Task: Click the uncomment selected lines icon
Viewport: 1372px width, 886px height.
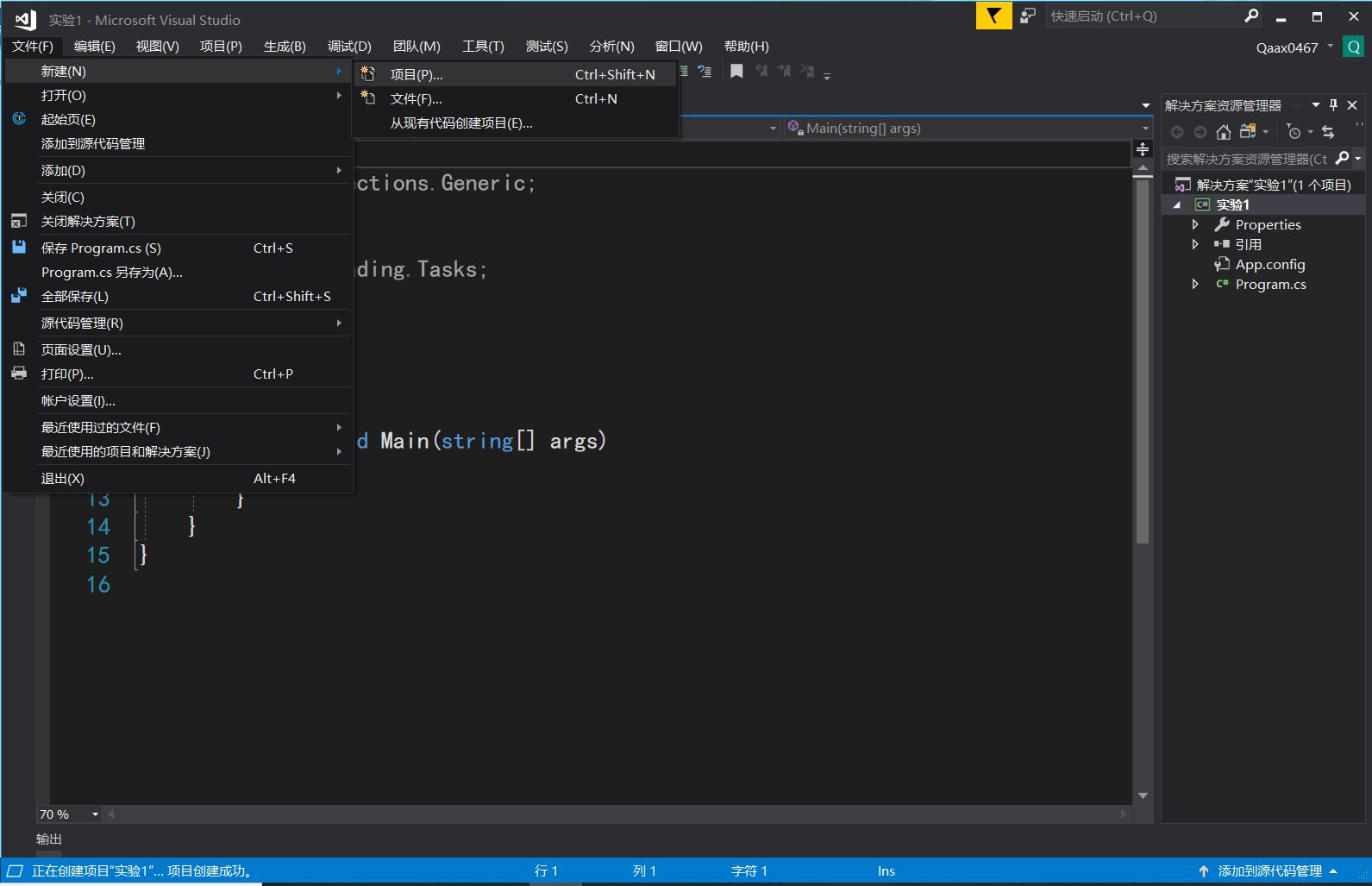Action: [705, 72]
